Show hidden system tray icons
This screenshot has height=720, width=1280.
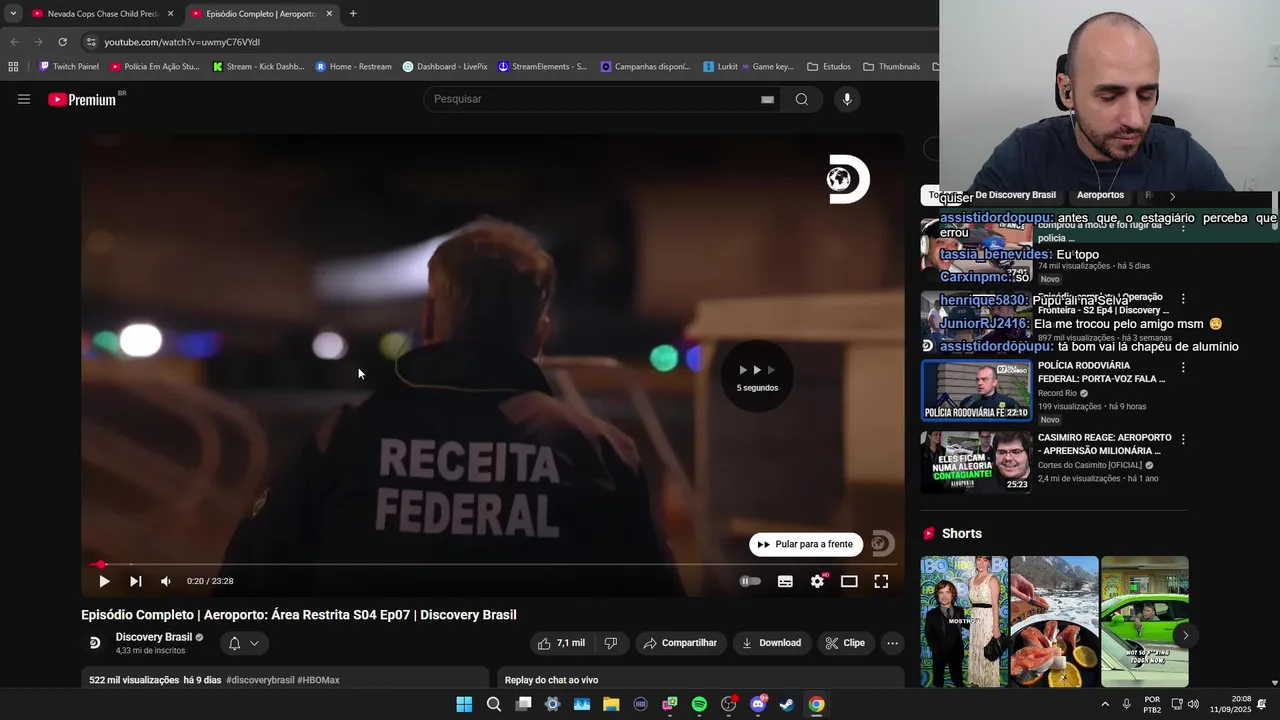point(1105,704)
